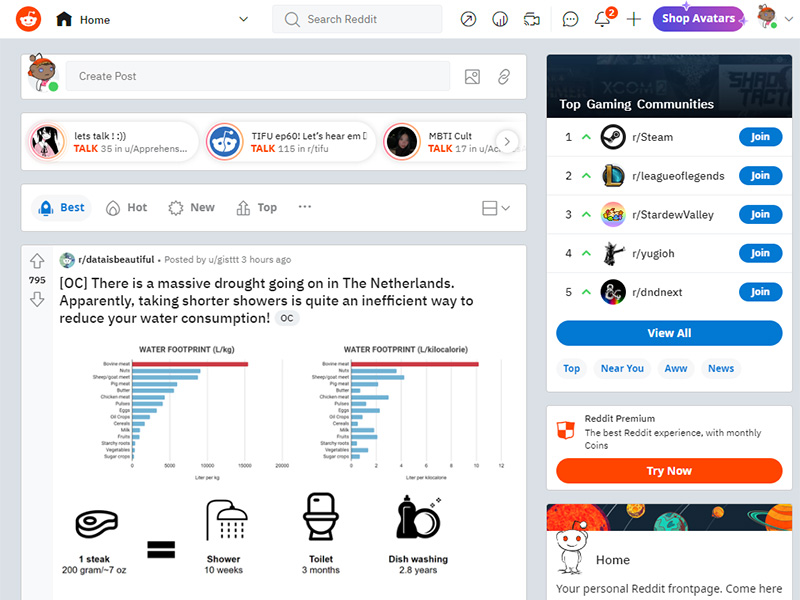Downvote the dataisbeautiful drought post
This screenshot has height=600, width=800.
point(37,299)
